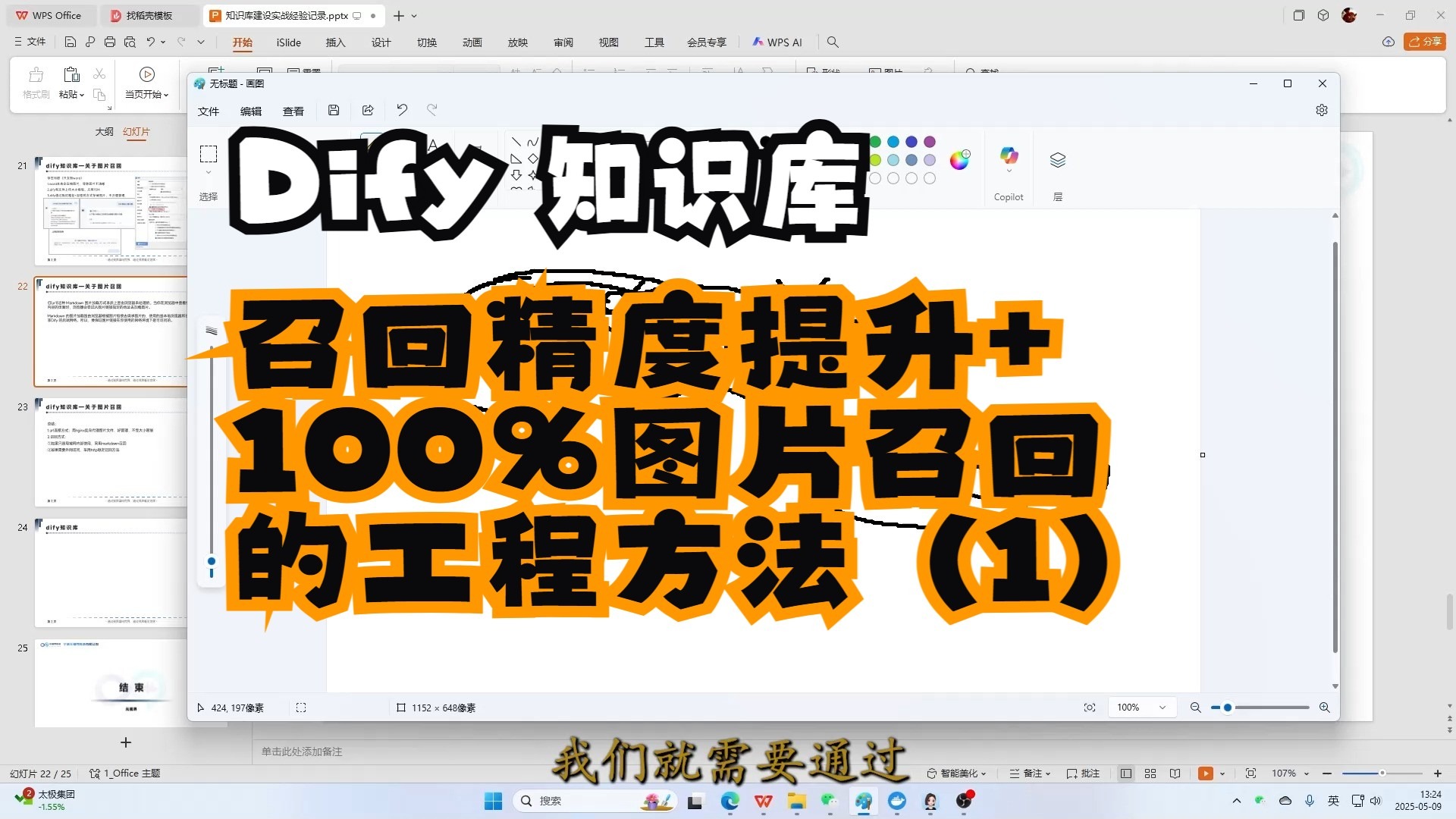The height and width of the screenshot is (819, 1456).
Task: Click the WPS cloud sync icon
Action: (1389, 42)
